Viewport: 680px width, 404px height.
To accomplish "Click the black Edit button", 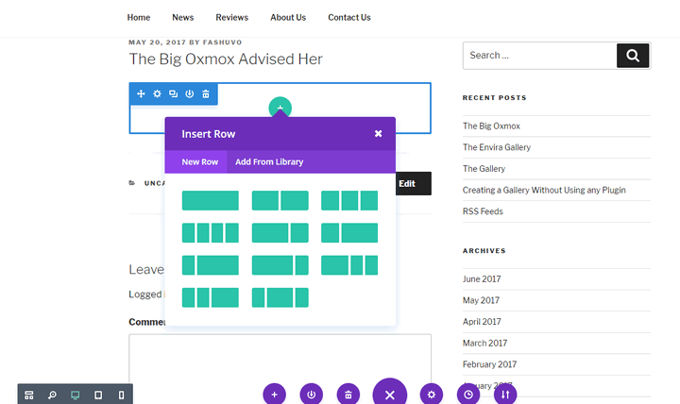I will (413, 183).
